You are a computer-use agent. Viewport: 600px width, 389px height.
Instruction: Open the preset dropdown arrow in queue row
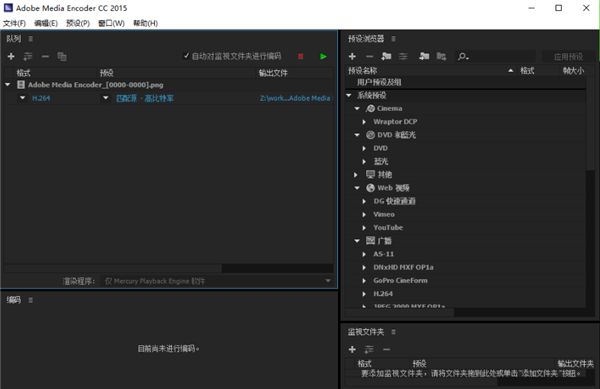click(106, 98)
